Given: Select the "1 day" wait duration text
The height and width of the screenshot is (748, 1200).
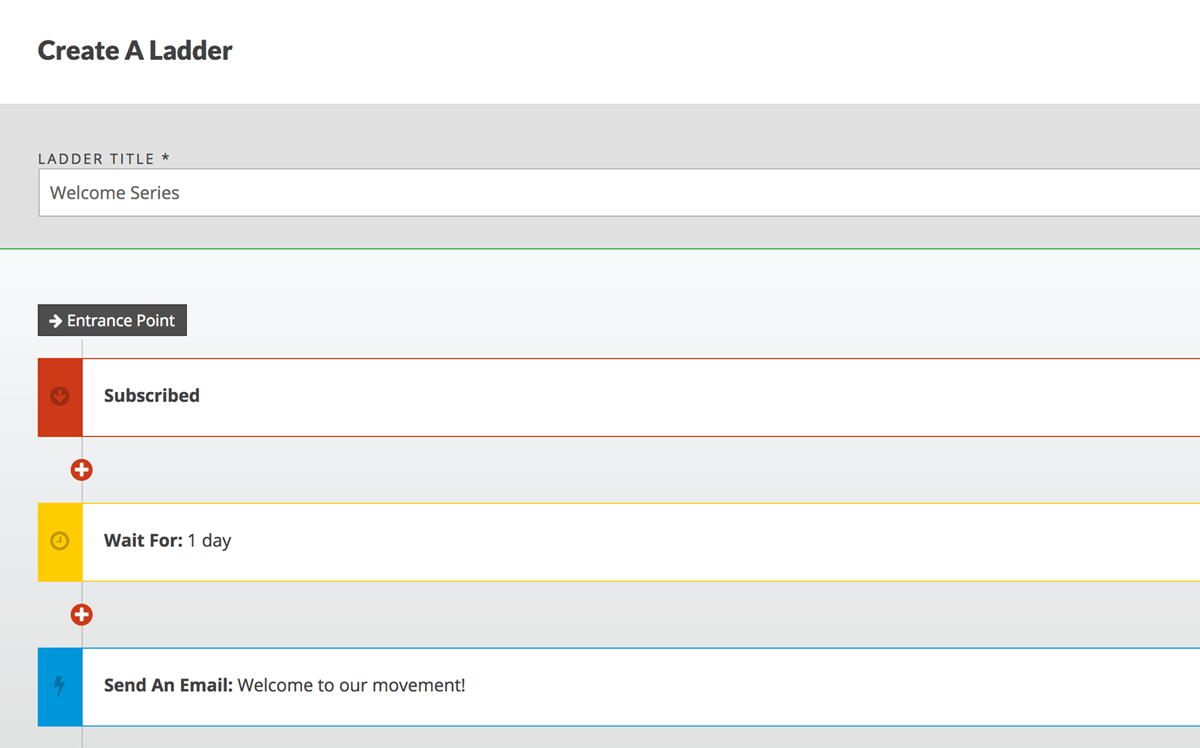Looking at the screenshot, I should (210, 541).
